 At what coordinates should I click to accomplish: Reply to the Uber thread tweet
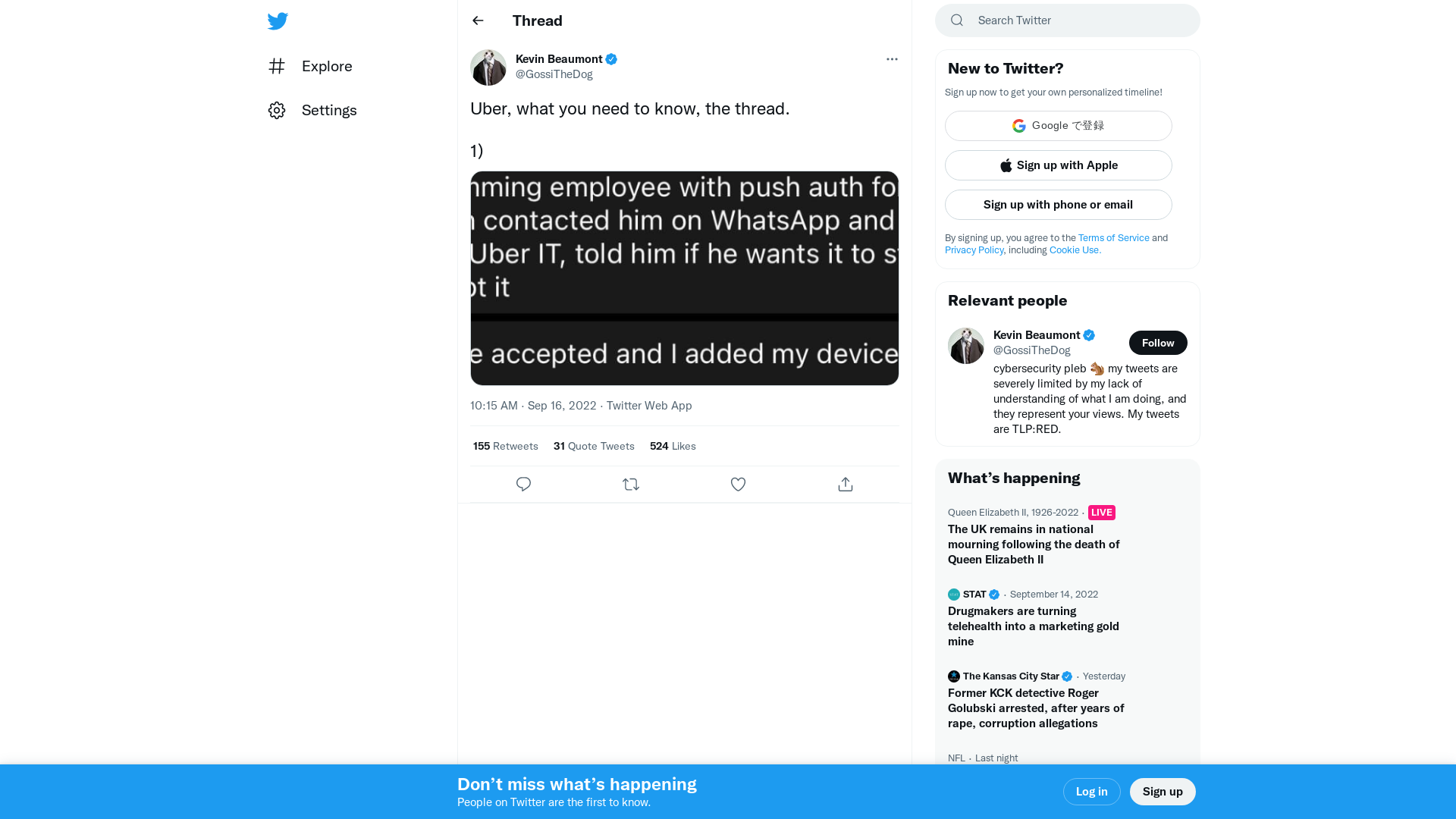click(523, 484)
